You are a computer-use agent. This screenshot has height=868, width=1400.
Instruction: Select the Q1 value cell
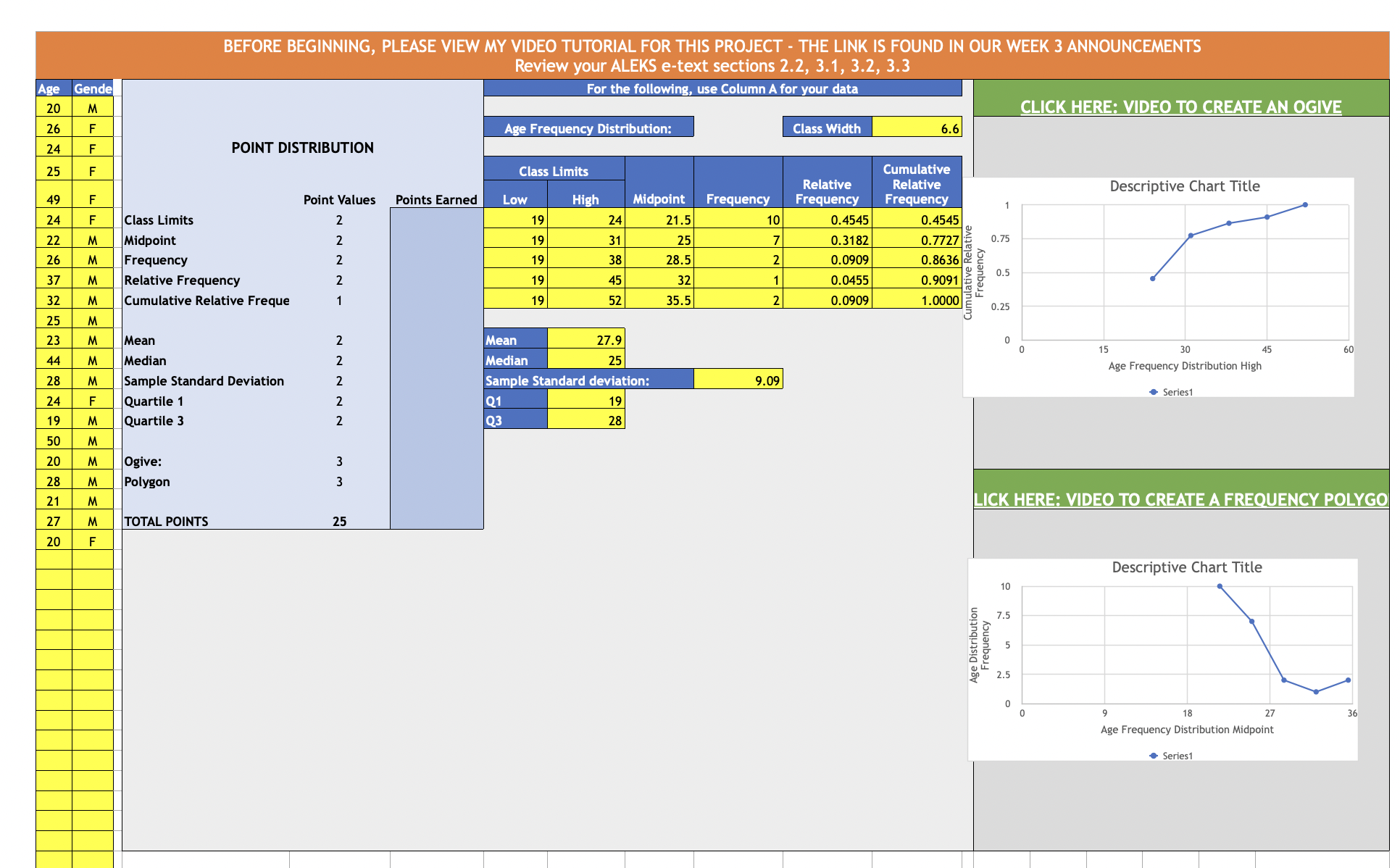coord(586,401)
